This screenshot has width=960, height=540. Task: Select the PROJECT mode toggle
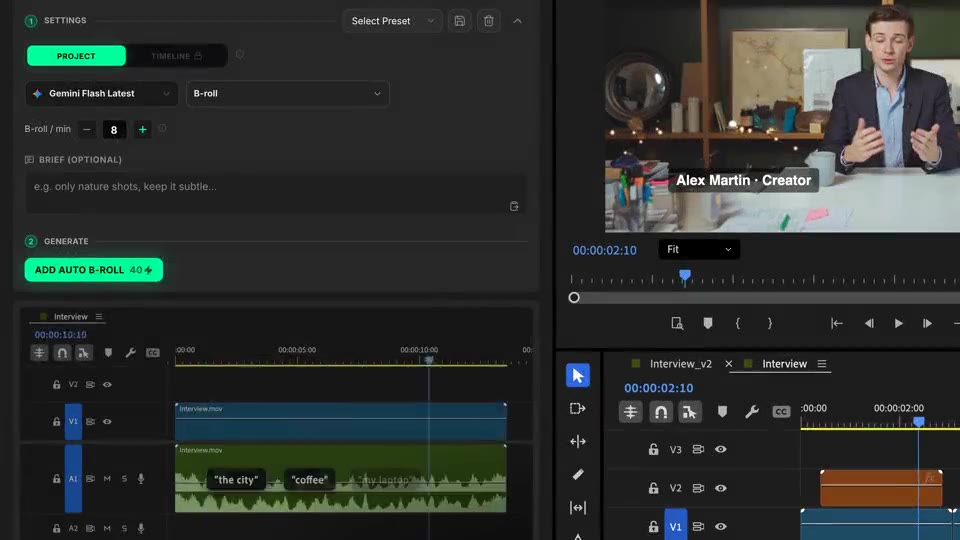(76, 56)
